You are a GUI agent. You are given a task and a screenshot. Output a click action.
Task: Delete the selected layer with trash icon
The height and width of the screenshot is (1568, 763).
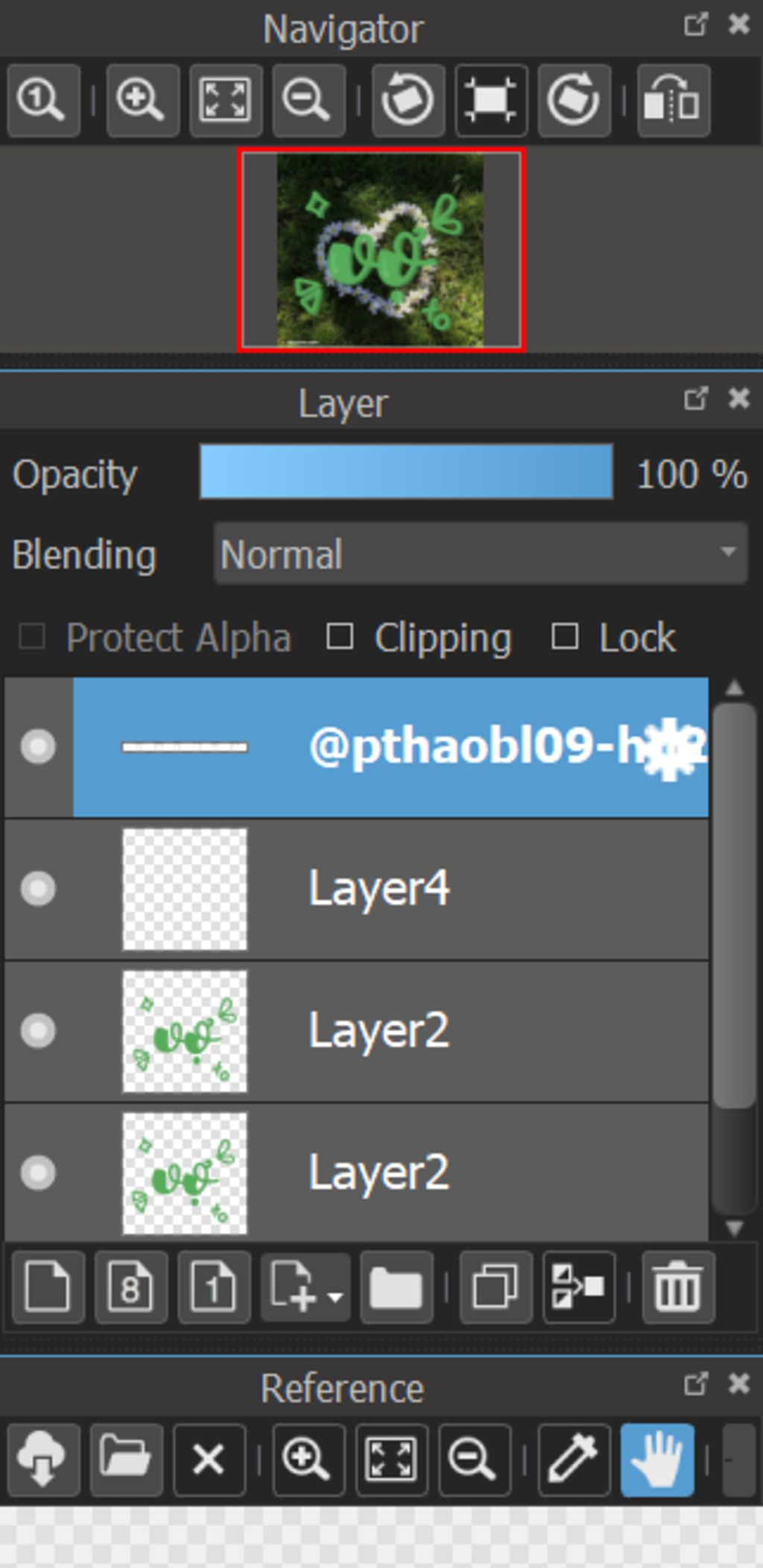pos(678,1287)
